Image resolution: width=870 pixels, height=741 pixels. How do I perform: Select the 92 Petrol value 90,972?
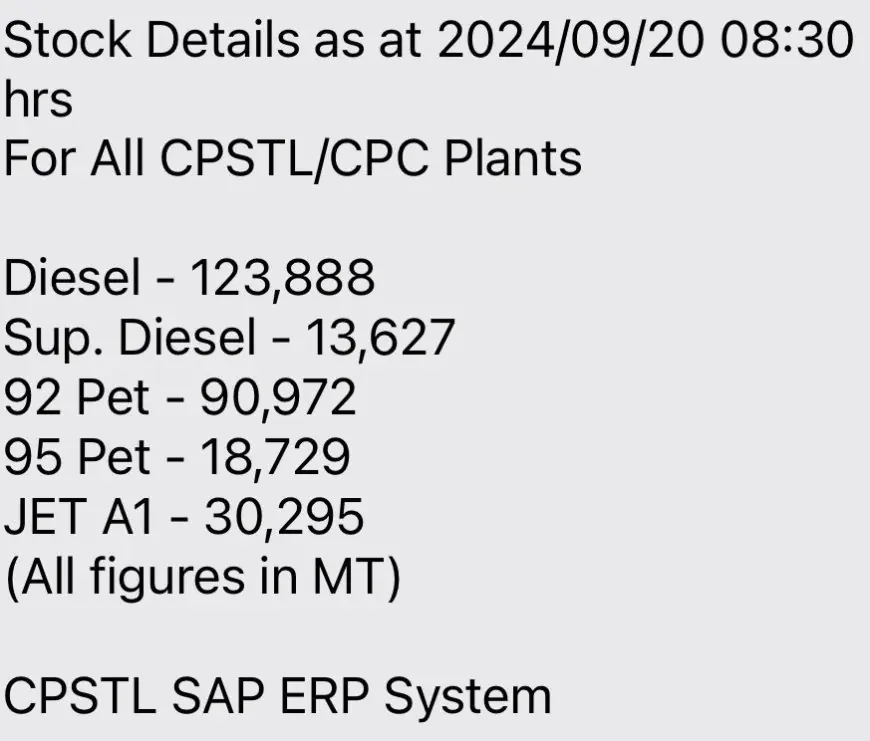278,397
